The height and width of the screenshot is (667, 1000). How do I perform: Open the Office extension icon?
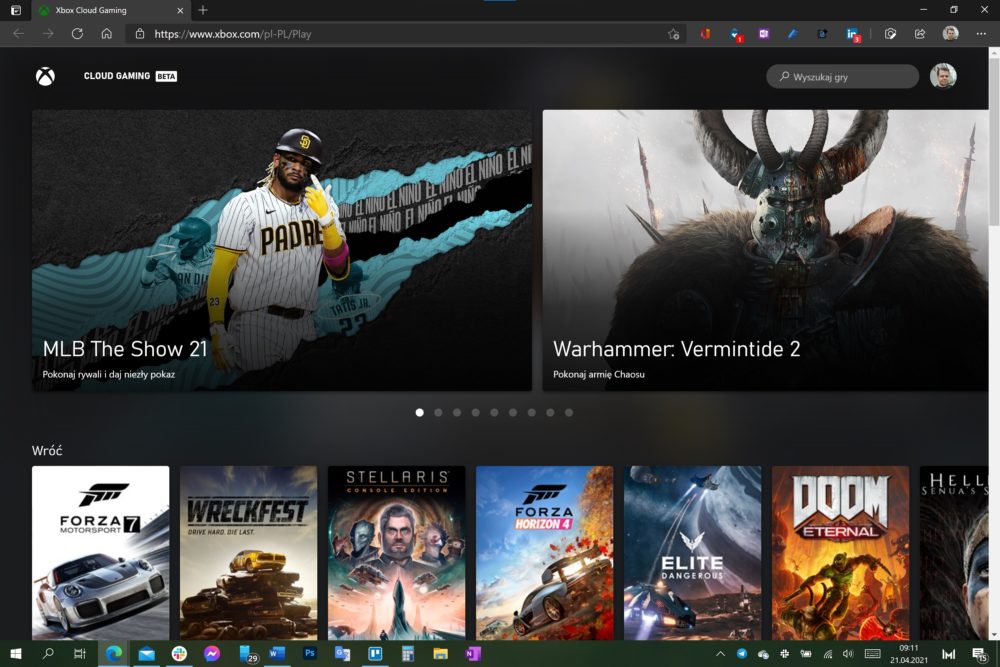point(705,34)
